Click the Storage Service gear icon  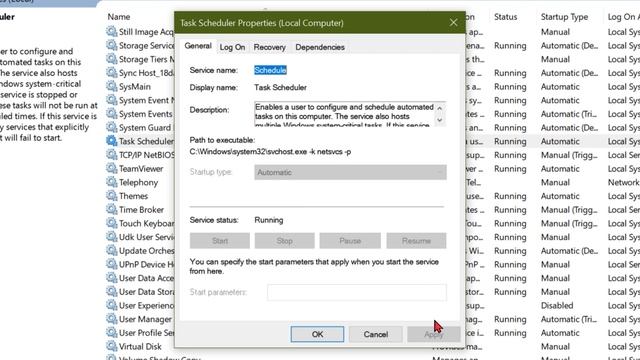tap(111, 45)
